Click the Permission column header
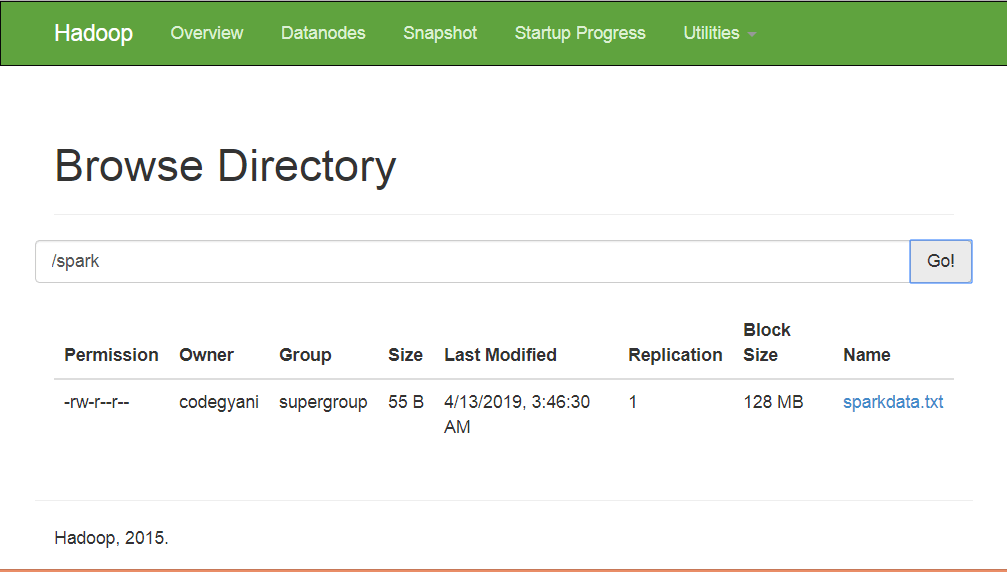Screen dimensions: 1007x572 [x=111, y=355]
